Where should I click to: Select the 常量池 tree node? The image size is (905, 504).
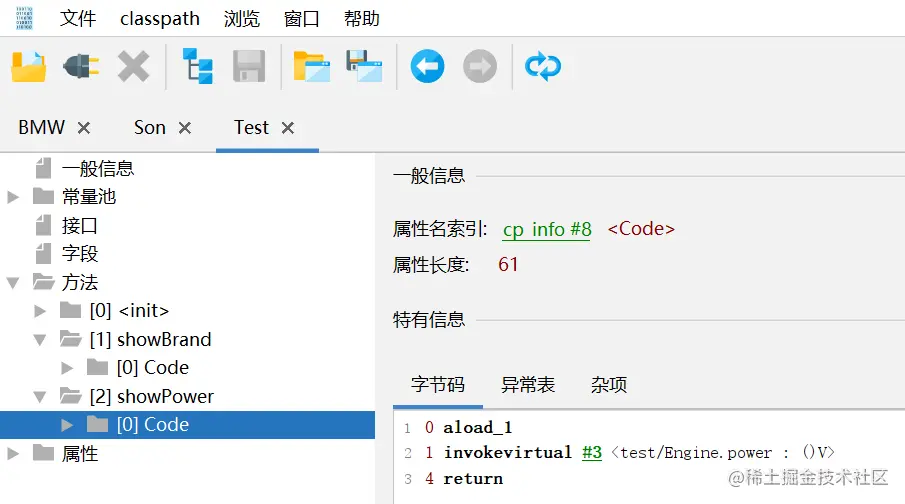(x=89, y=197)
